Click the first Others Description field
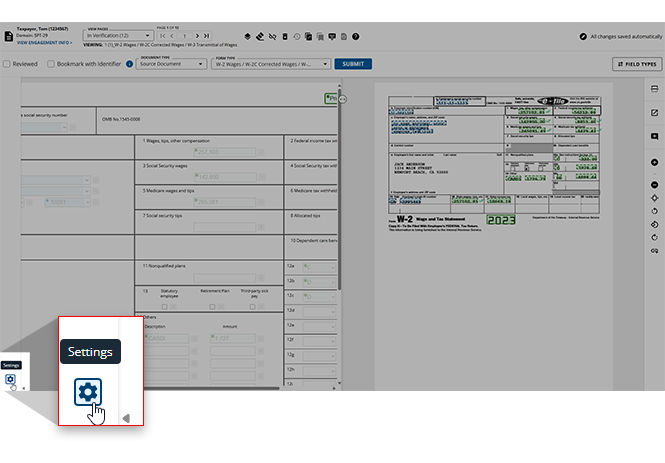The image size is (665, 463). coord(167,338)
